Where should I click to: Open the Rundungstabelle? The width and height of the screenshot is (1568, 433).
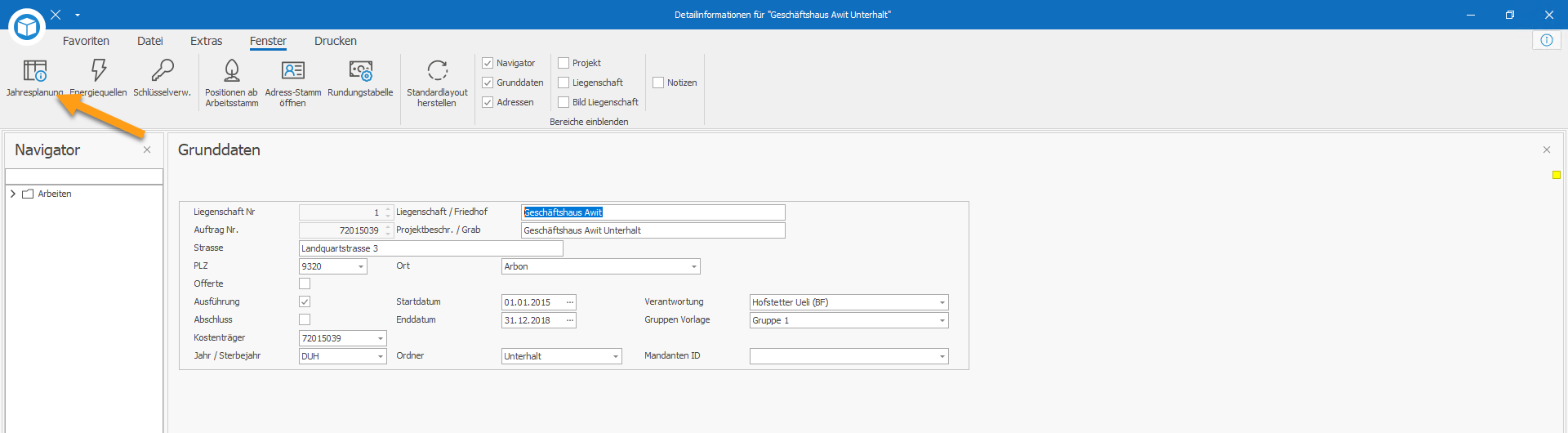tap(360, 79)
